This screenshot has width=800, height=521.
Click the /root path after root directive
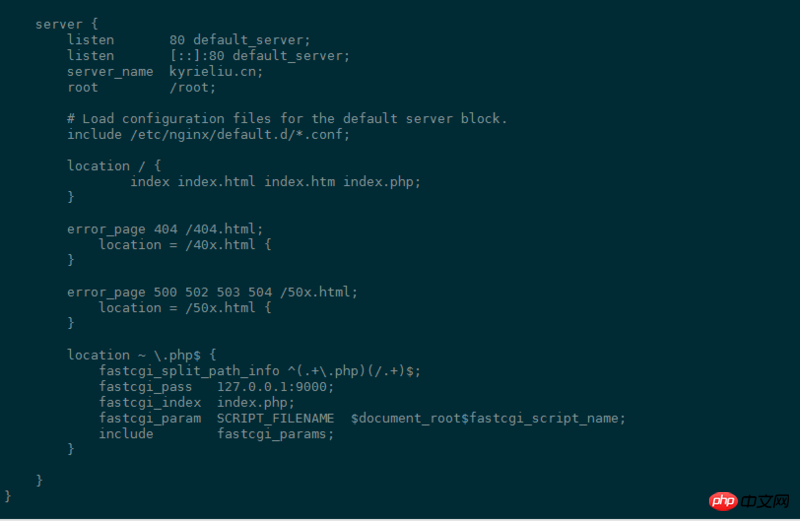[x=192, y=87]
